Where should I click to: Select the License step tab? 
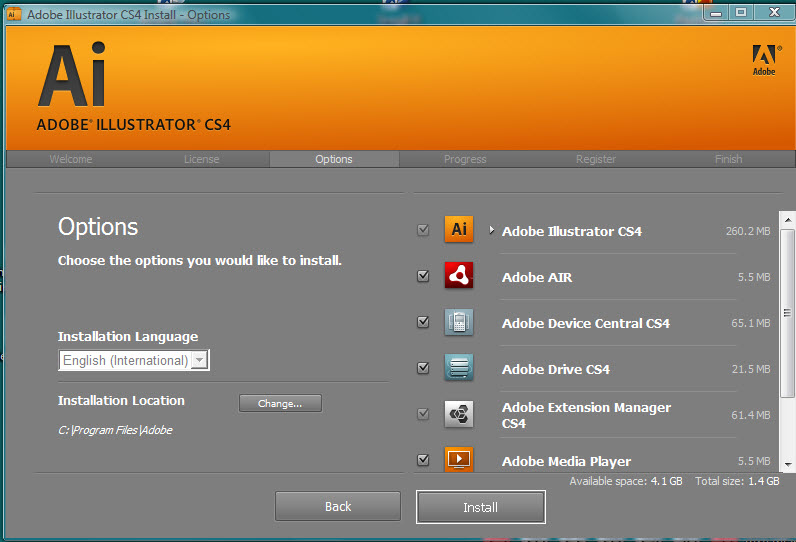(201, 159)
